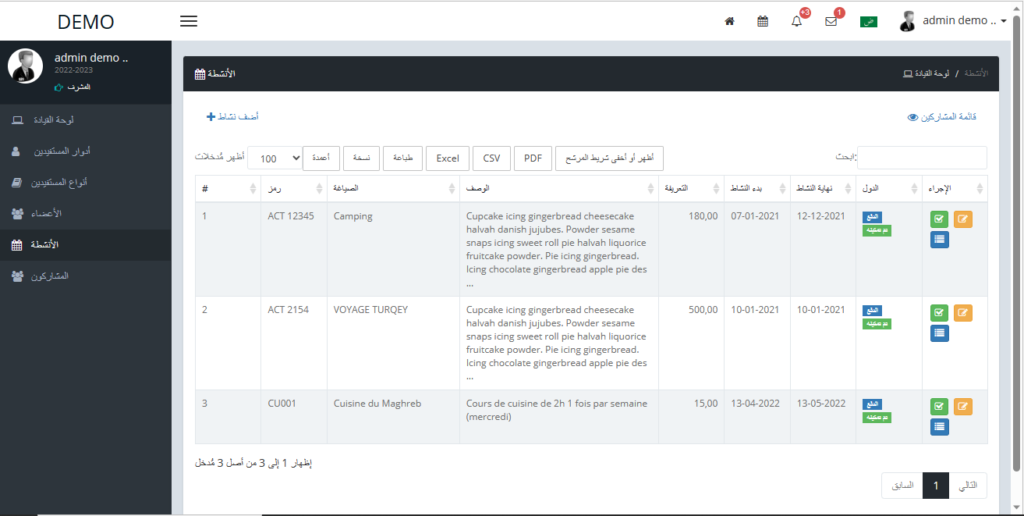Viewport: 1024px width, 516px height.
Task: Click orange edit icon for Cuisine du Maghreb row
Action: [963, 407]
